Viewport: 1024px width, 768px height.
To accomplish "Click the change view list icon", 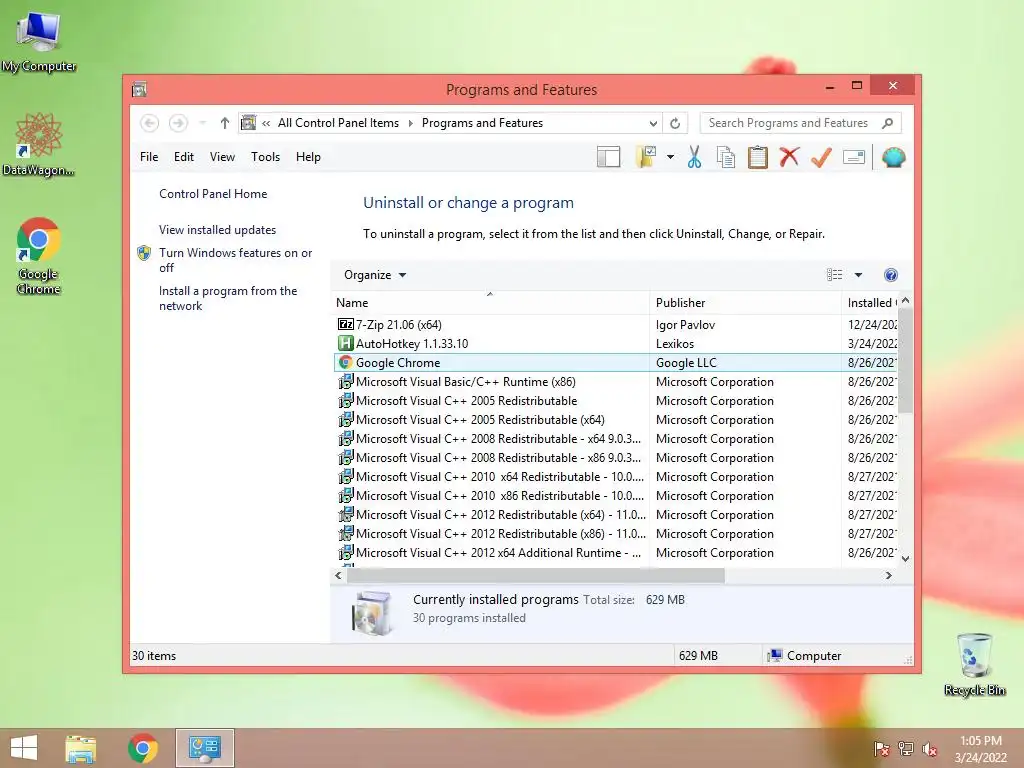I will click(835, 275).
